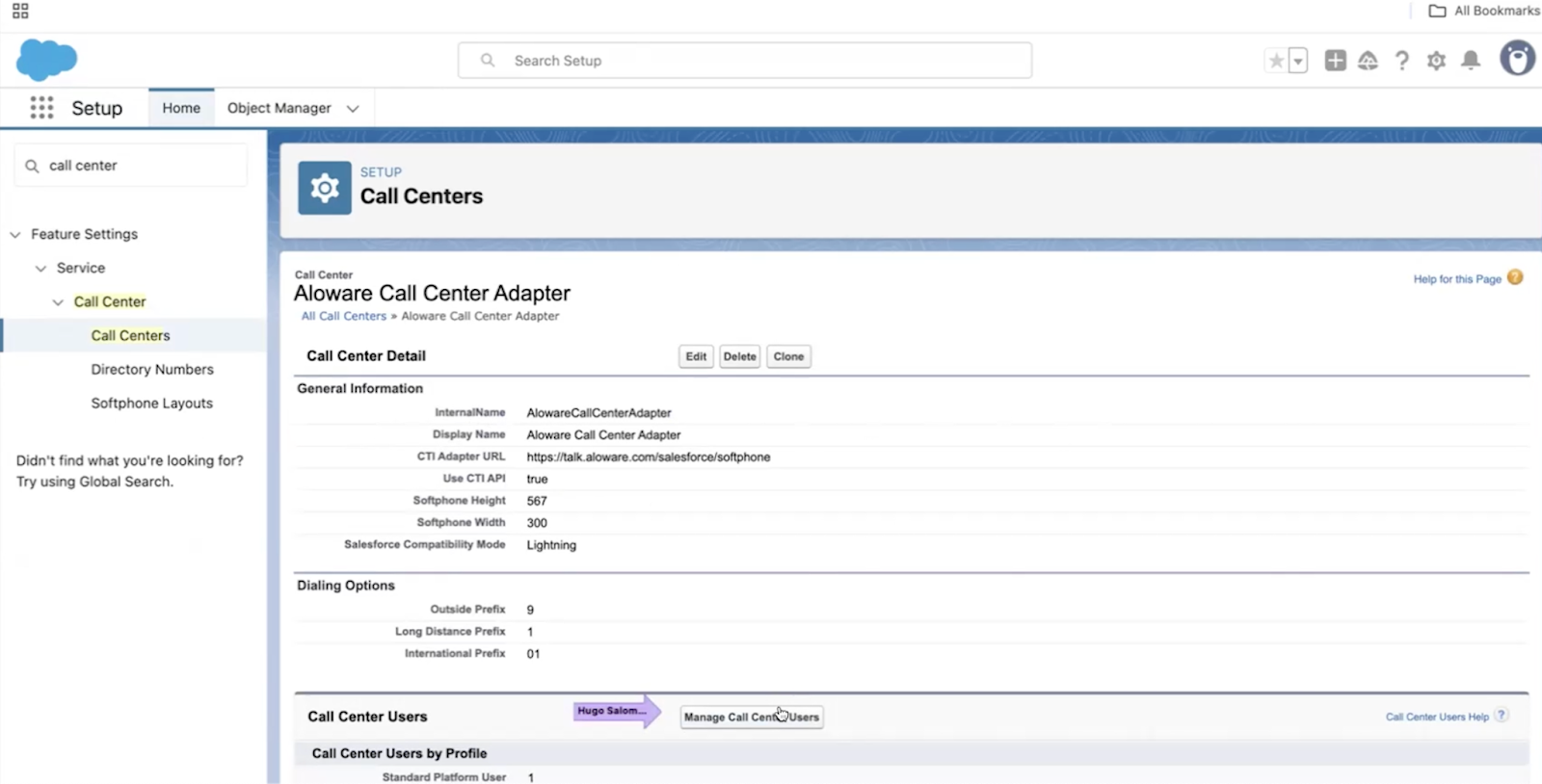Image resolution: width=1542 pixels, height=784 pixels.
Task: Open the Setup gear icon in header
Action: pos(1436,61)
